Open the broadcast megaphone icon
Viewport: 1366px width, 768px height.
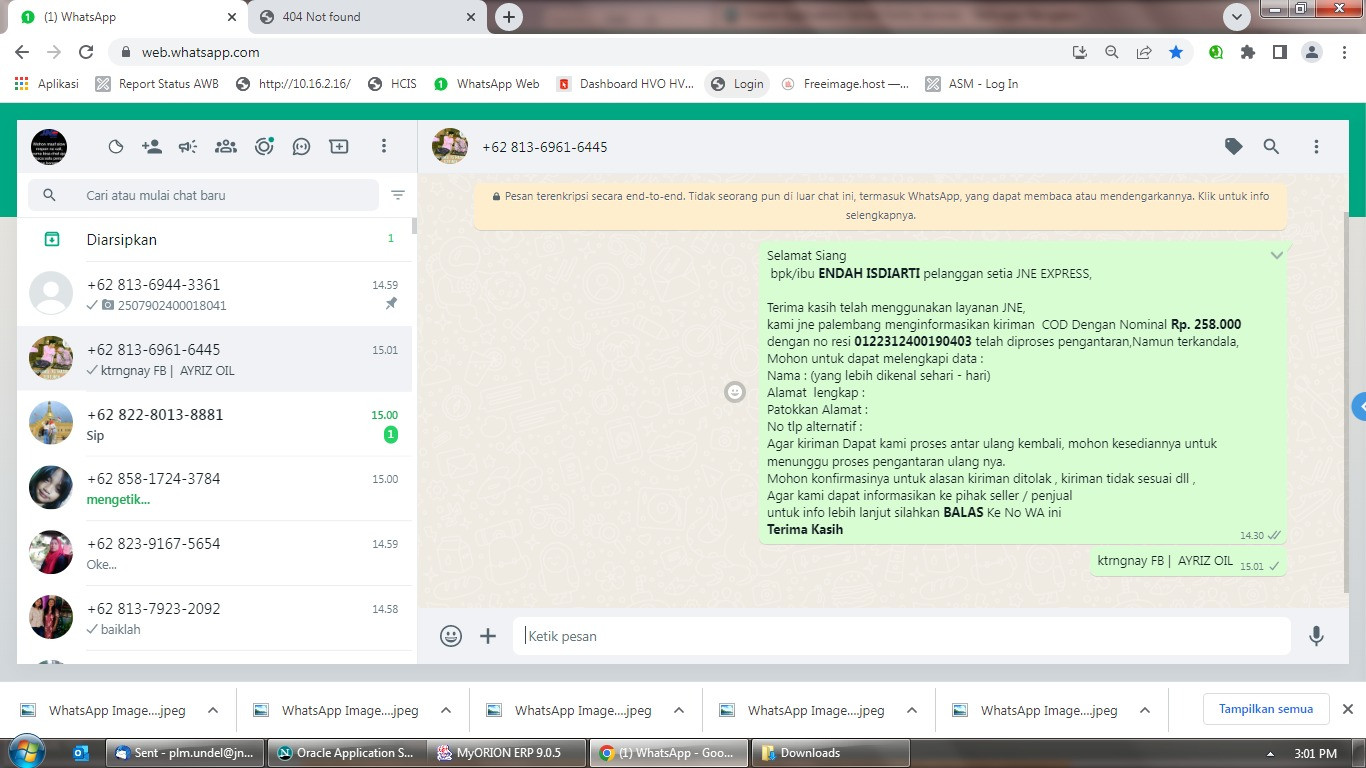pyautogui.click(x=188, y=147)
